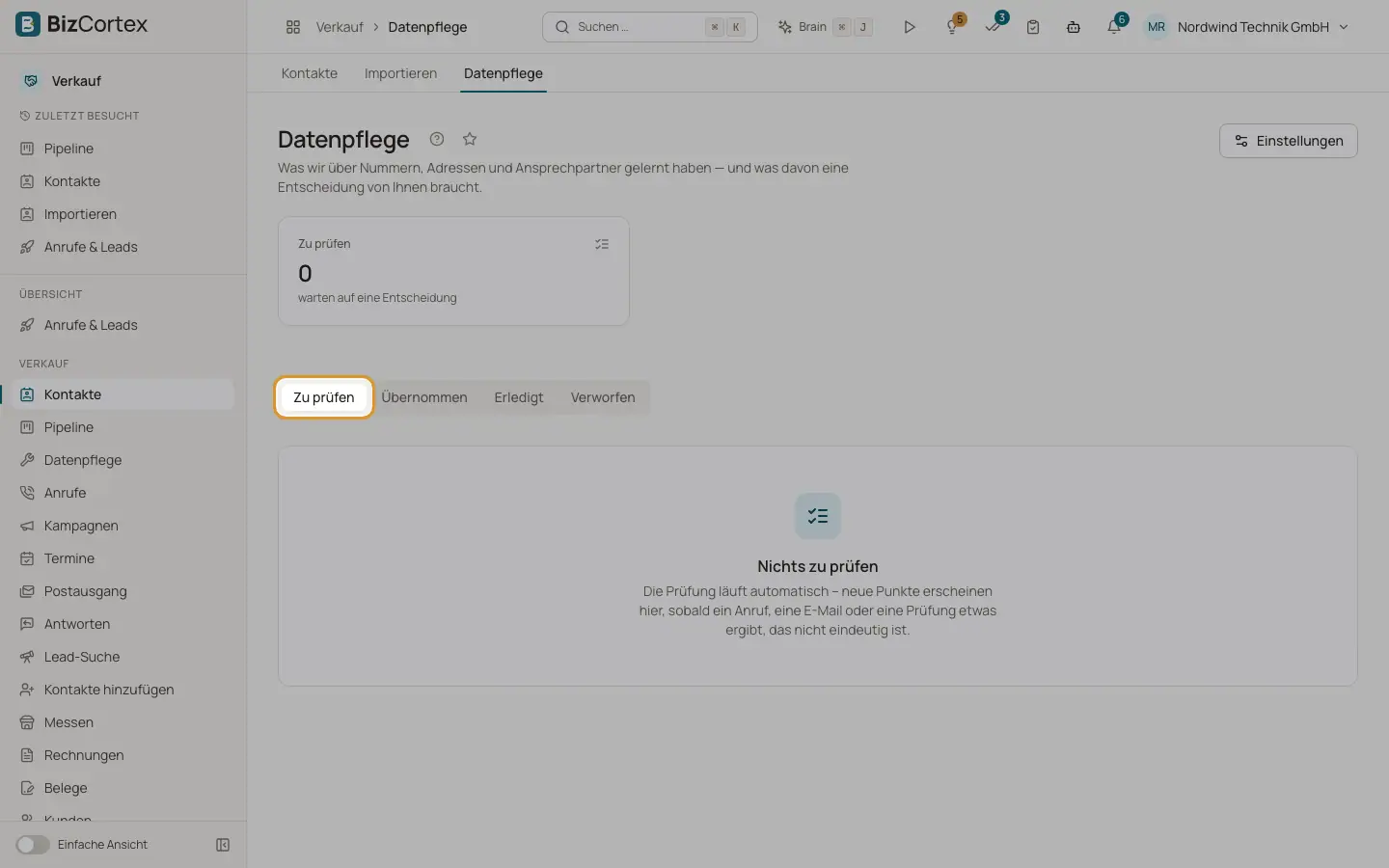Select the Erledigt filter tab
The image size is (1389, 868).
coord(519,397)
